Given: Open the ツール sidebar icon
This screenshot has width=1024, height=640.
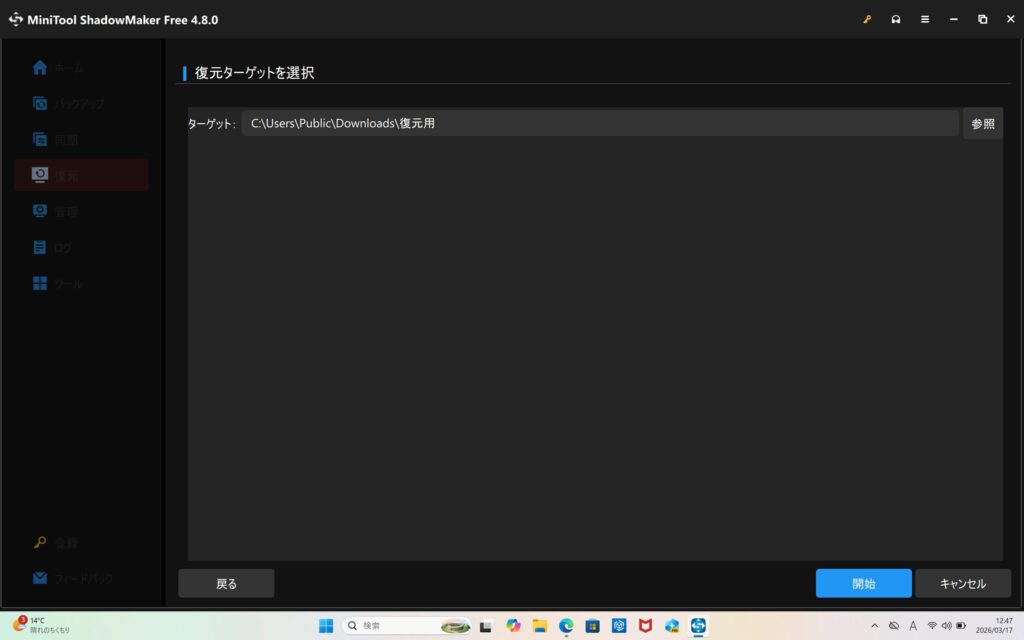Looking at the screenshot, I should click(40, 283).
